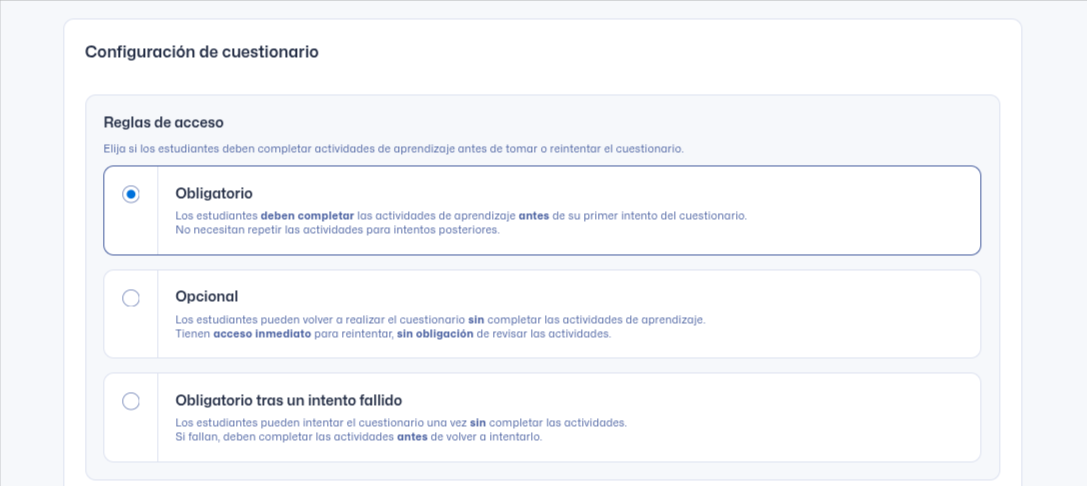Click the 'Configuración de cuestionario' heading
Screen dimensions: 1087x486
click(201, 51)
